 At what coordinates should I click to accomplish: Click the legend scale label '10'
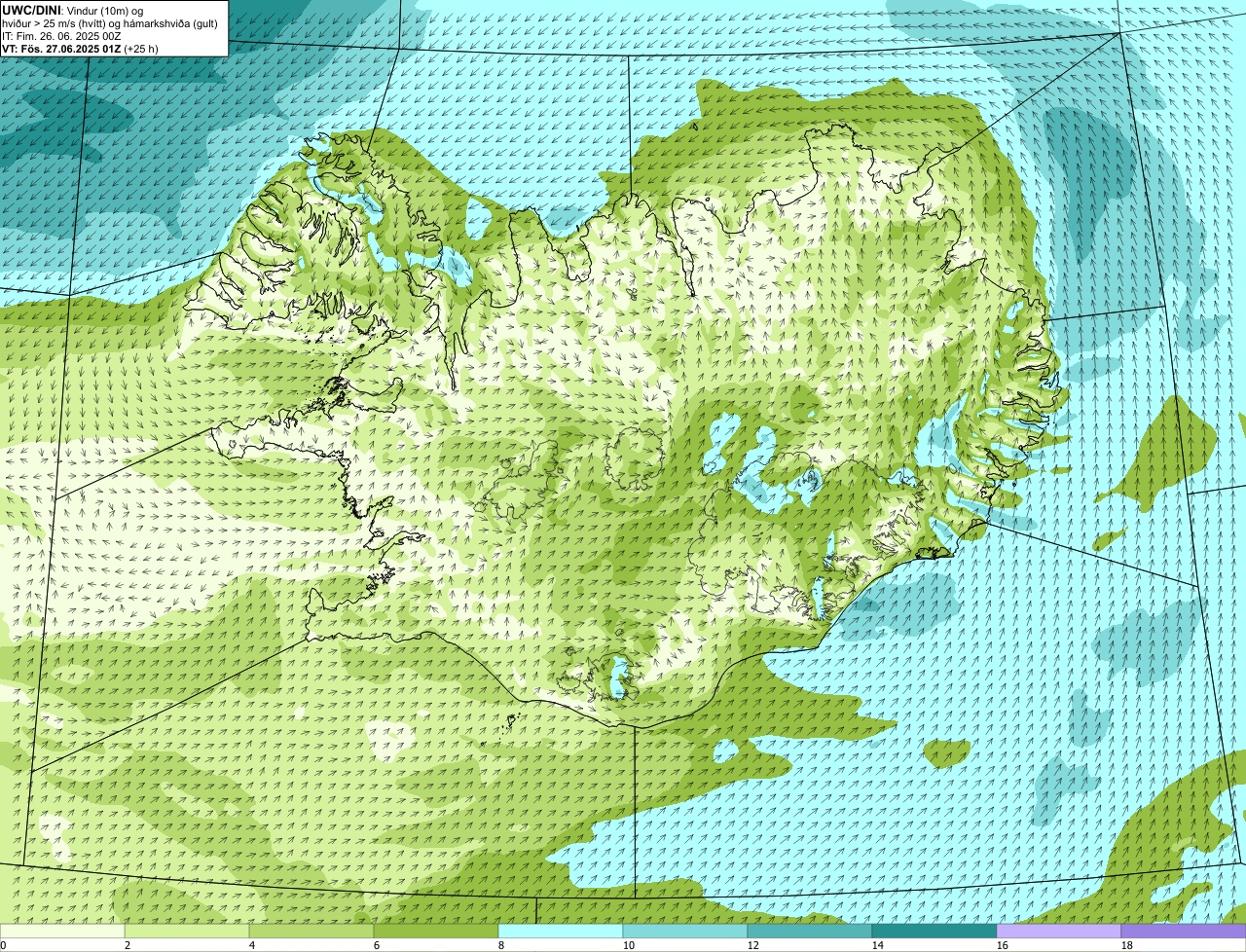point(629,945)
